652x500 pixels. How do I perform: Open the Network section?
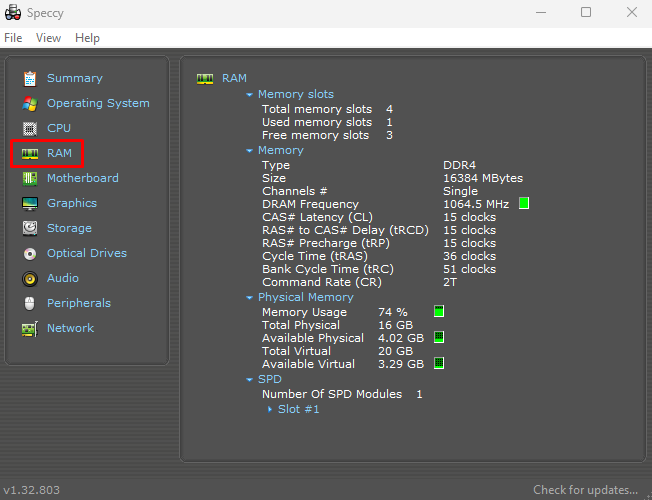pyautogui.click(x=70, y=328)
